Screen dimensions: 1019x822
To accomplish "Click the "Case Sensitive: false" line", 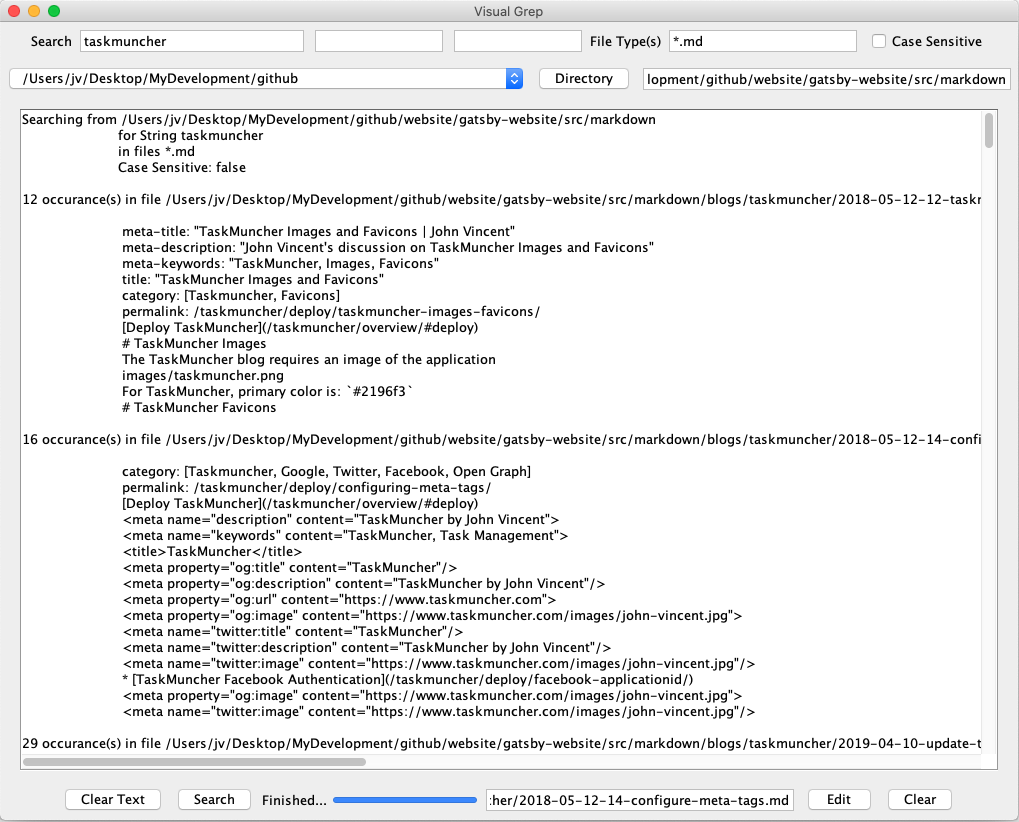I will point(182,168).
